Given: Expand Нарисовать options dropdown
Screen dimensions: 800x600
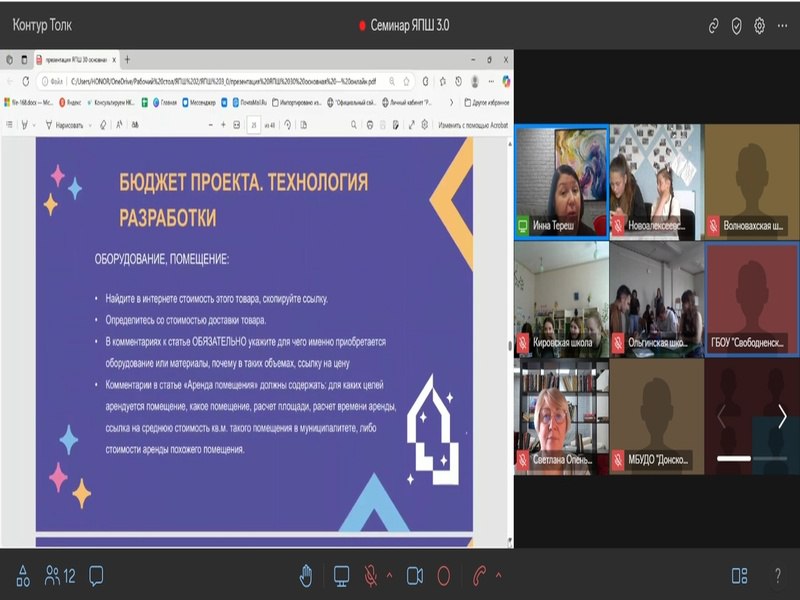Looking at the screenshot, I should [90, 125].
